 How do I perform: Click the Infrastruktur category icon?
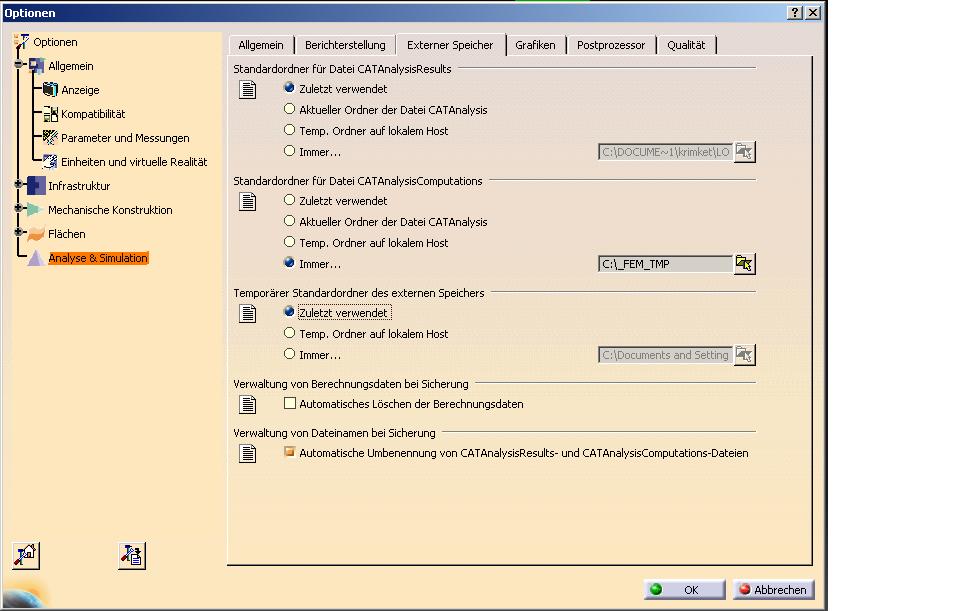tap(36, 186)
